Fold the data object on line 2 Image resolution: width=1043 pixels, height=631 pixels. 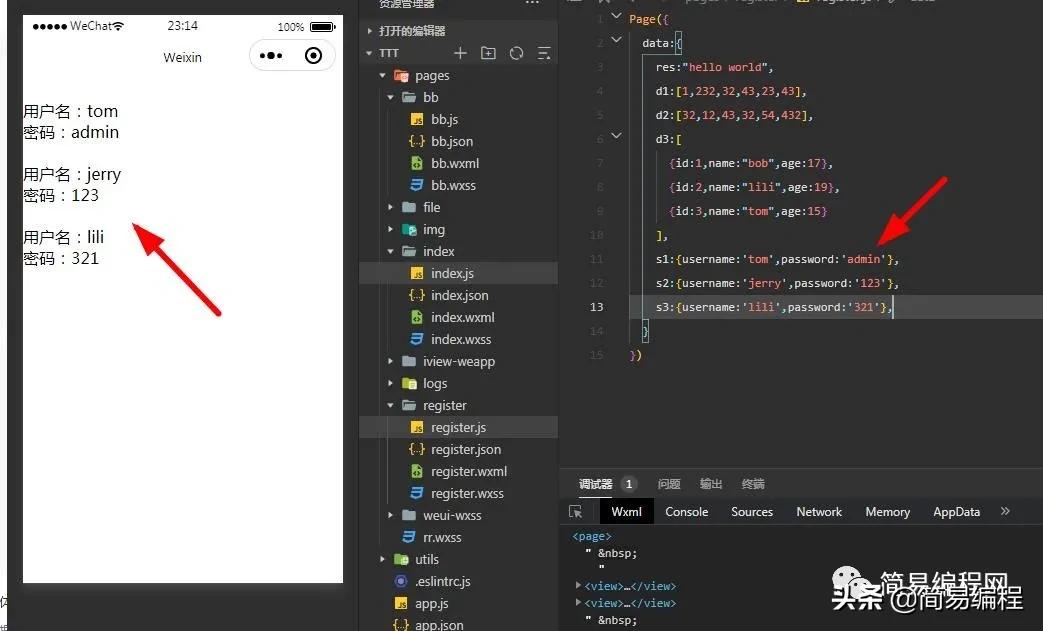[x=617, y=40]
